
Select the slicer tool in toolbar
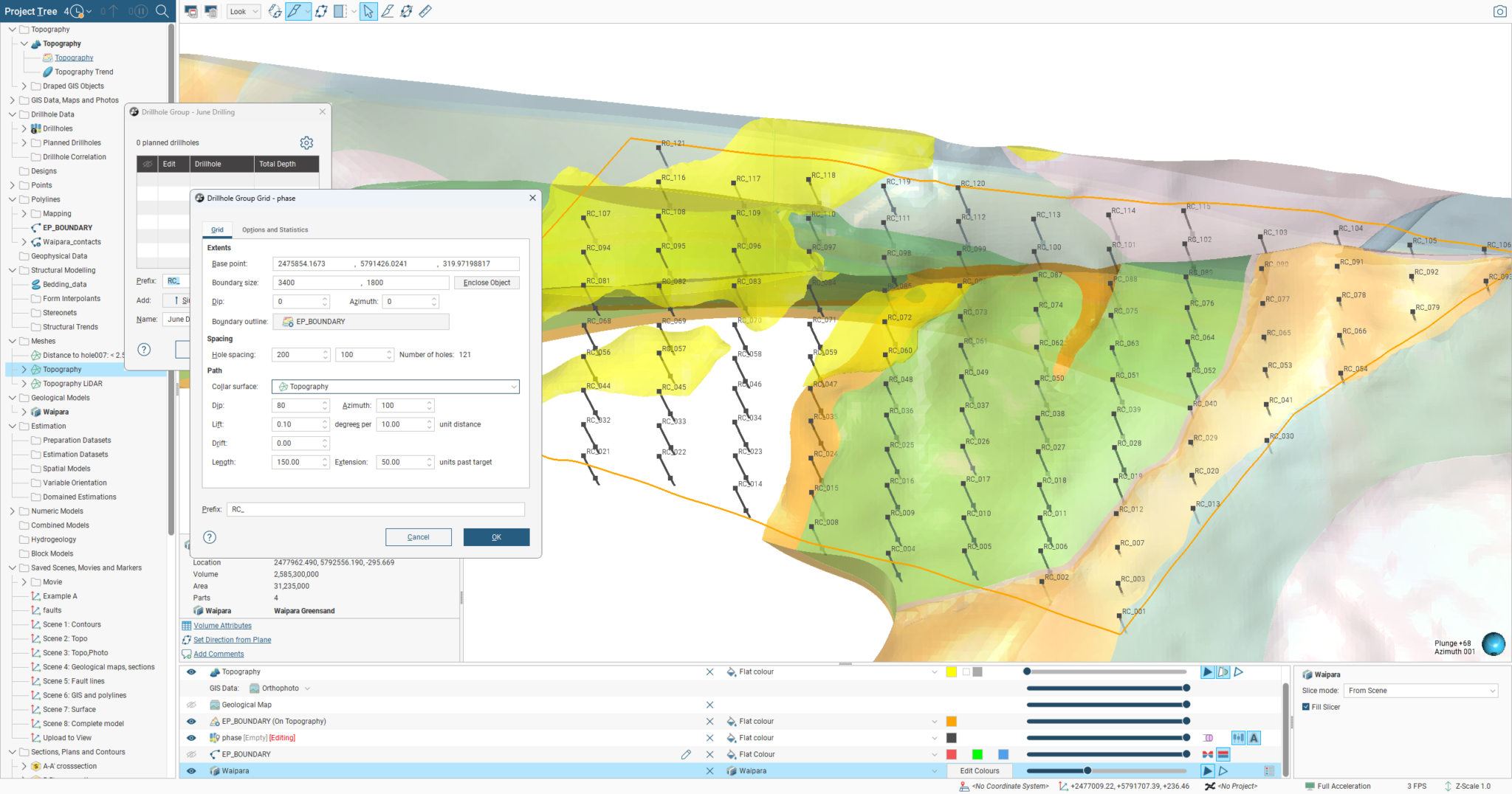coord(294,11)
